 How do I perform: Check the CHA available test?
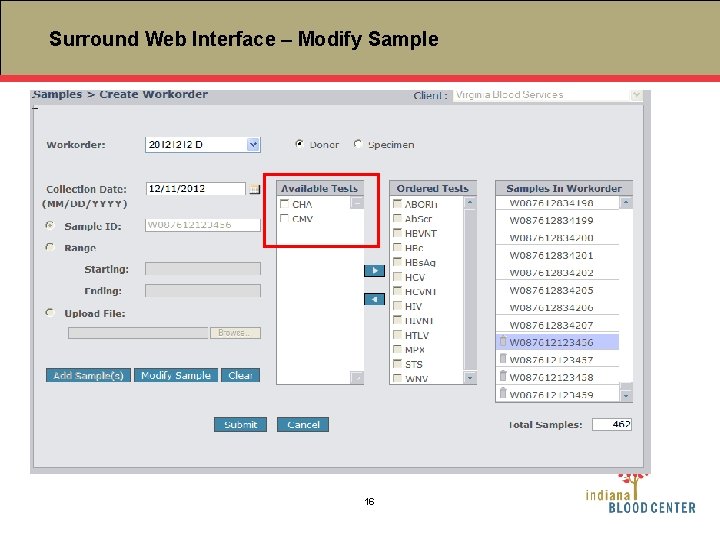point(284,203)
